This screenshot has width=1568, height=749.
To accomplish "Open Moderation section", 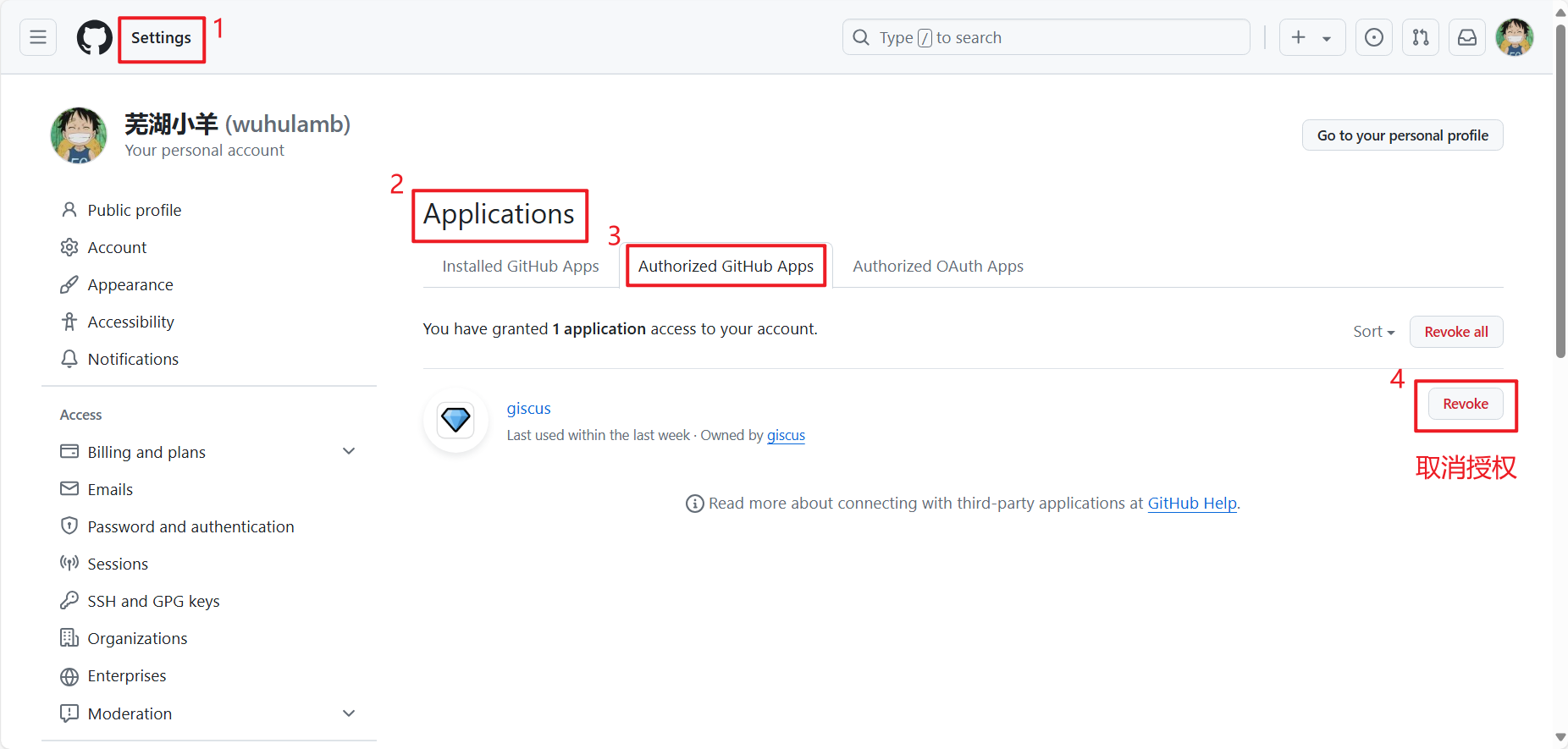I will coord(130,713).
